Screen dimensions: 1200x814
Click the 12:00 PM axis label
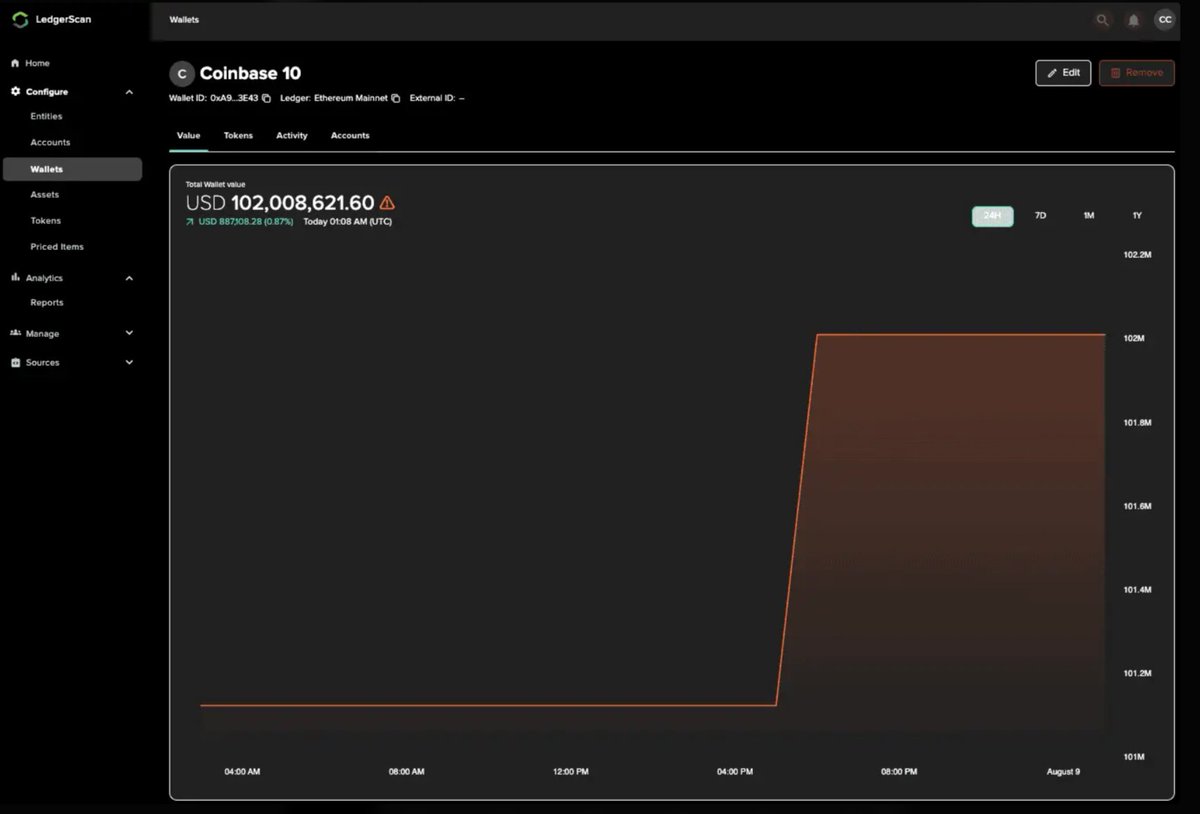pyautogui.click(x=570, y=772)
